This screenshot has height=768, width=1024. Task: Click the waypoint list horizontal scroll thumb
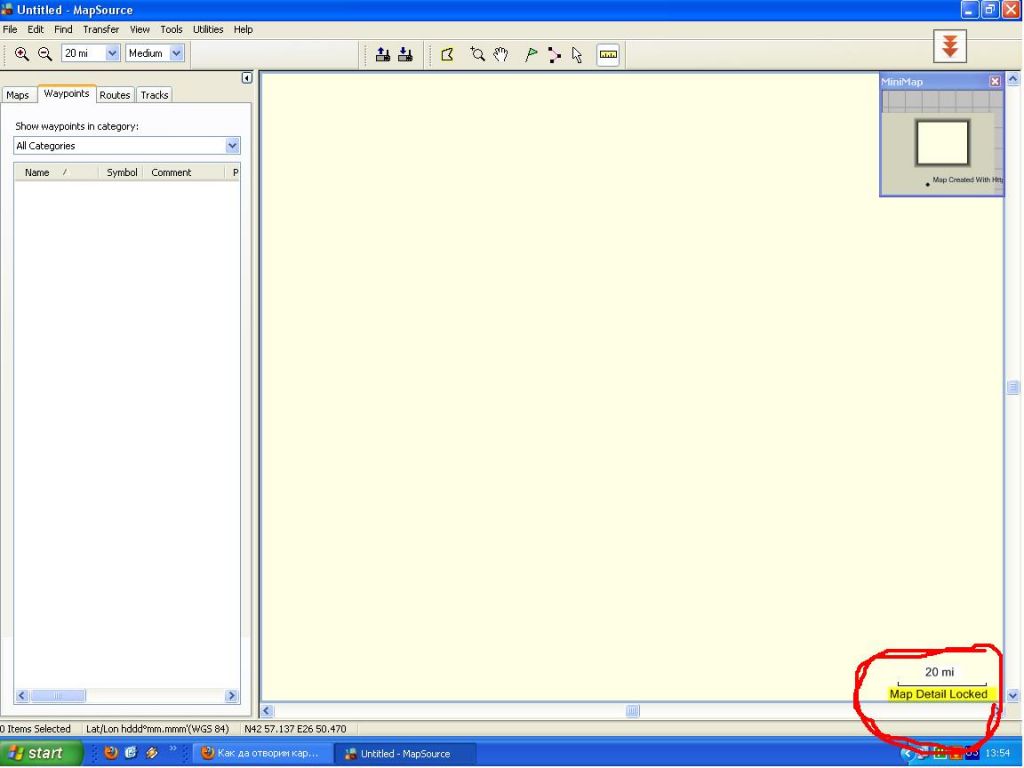point(58,696)
